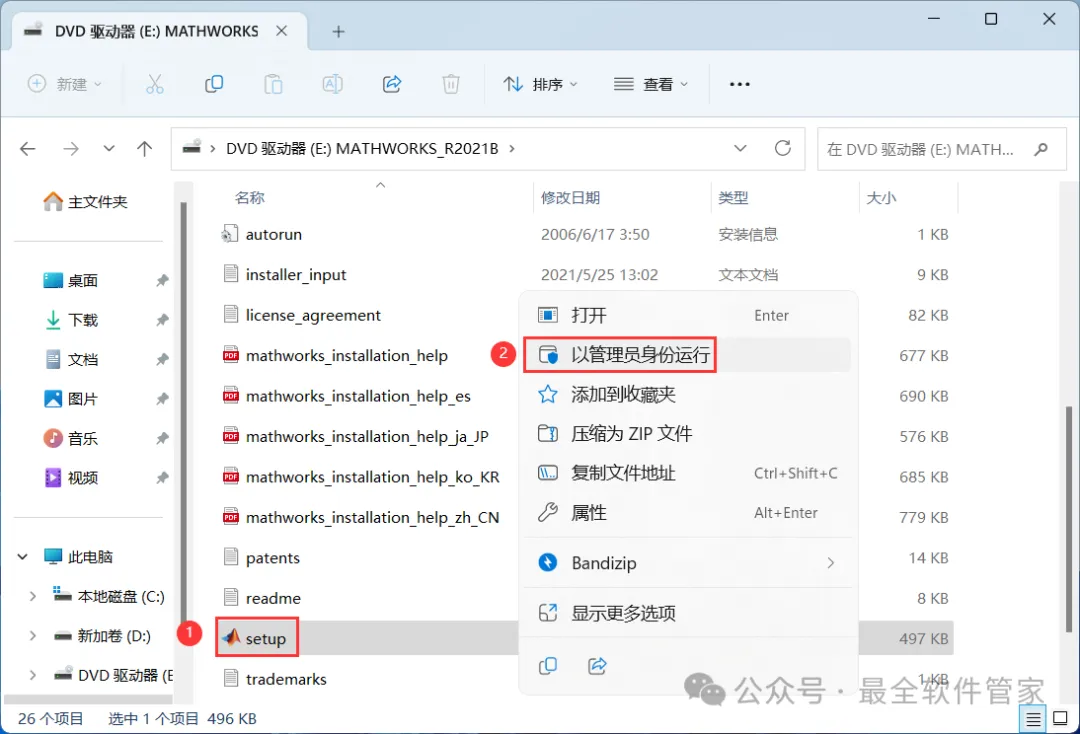Image resolution: width=1080 pixels, height=734 pixels.
Task: Open the 新建 dropdown
Action: point(64,84)
